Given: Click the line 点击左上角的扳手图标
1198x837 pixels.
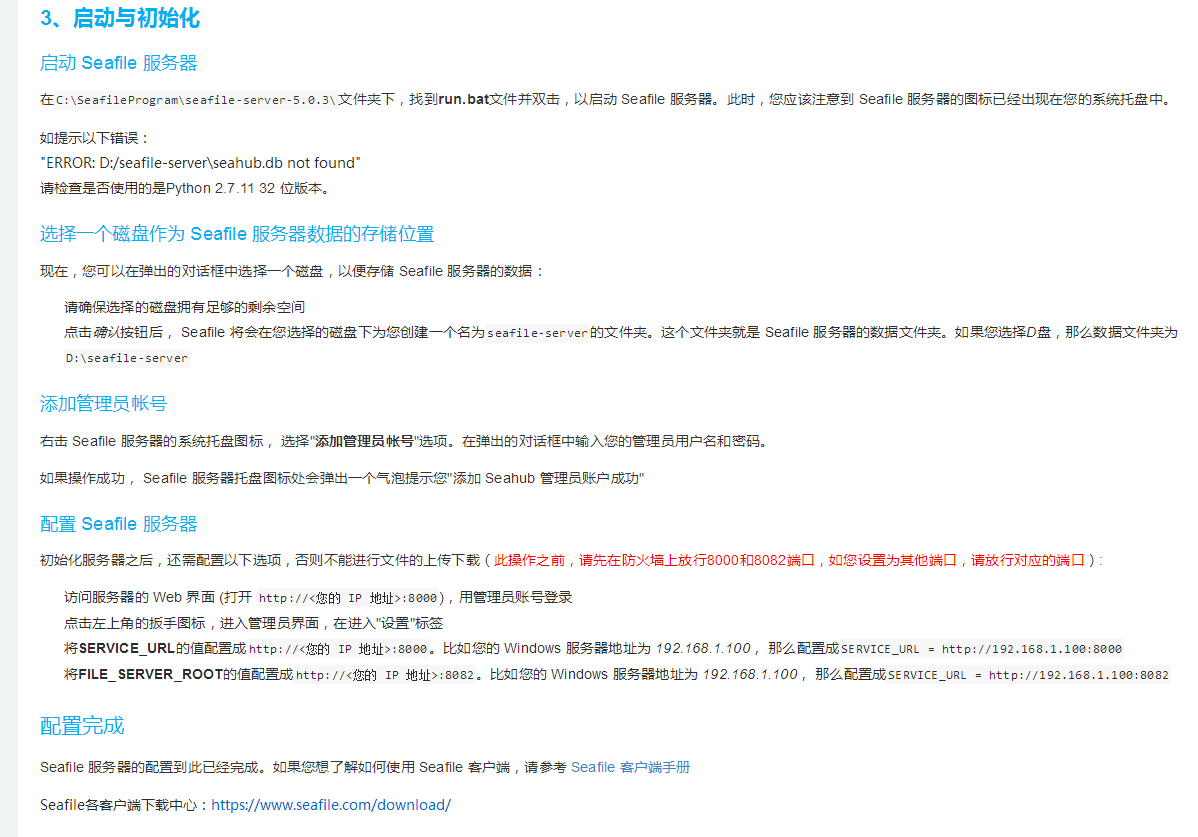Looking at the screenshot, I should click(x=254, y=623).
